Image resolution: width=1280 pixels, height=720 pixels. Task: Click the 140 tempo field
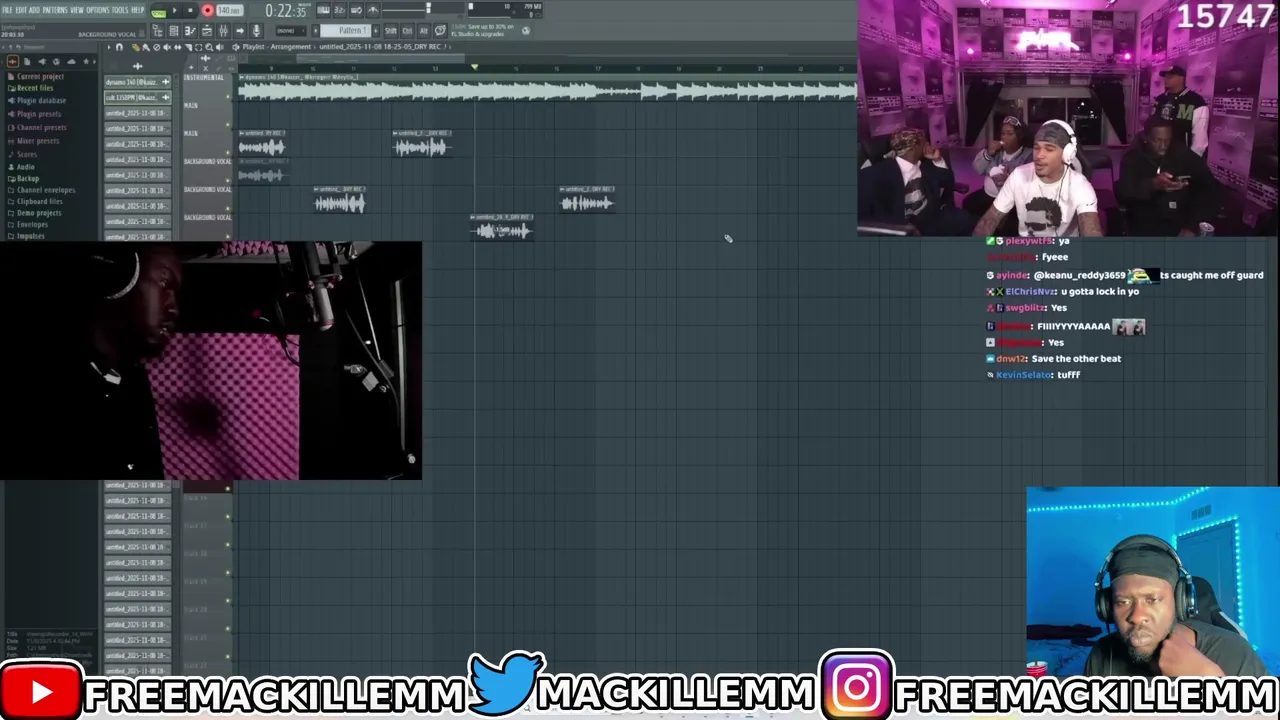[229, 10]
